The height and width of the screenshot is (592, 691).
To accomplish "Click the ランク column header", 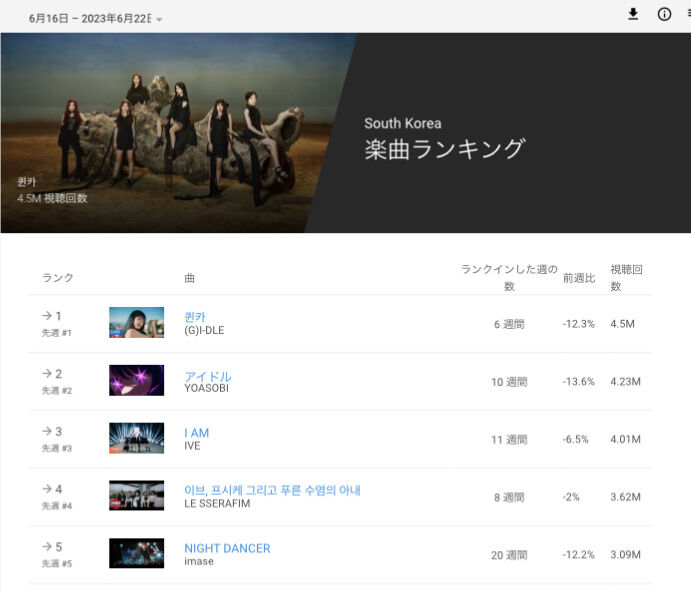I will (x=58, y=278).
